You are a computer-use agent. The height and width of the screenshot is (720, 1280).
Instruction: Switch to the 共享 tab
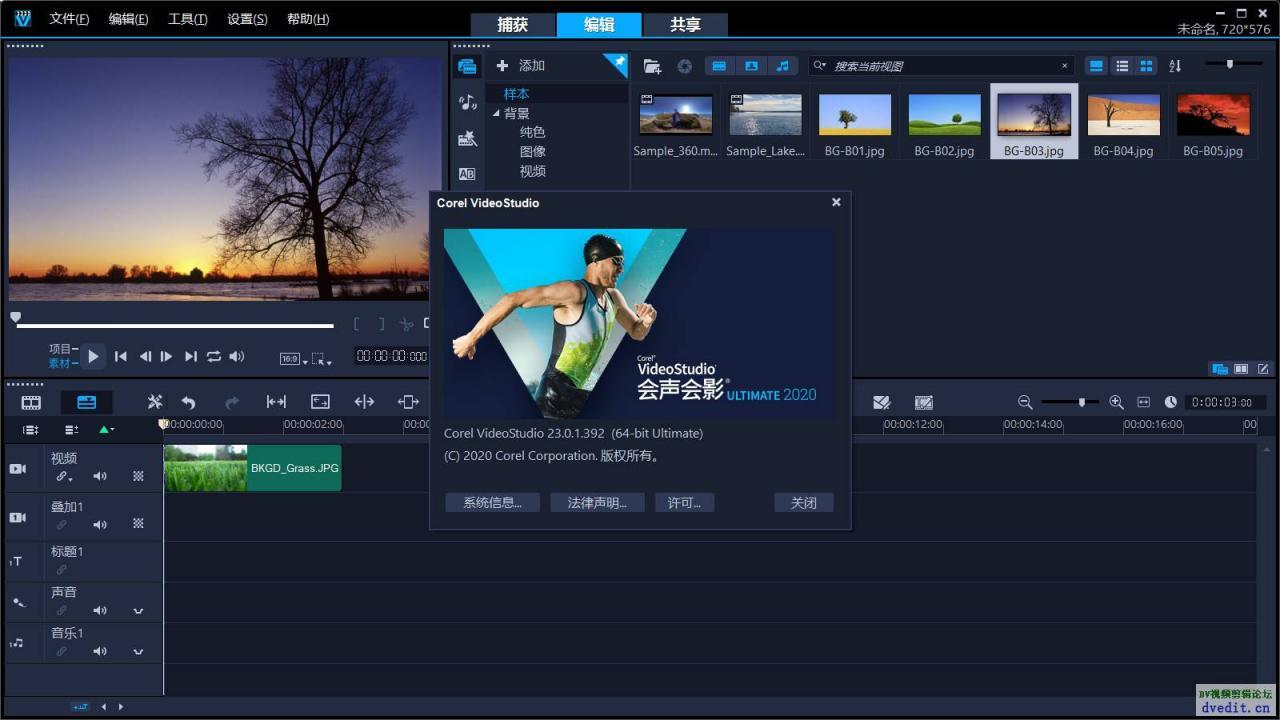coord(685,25)
